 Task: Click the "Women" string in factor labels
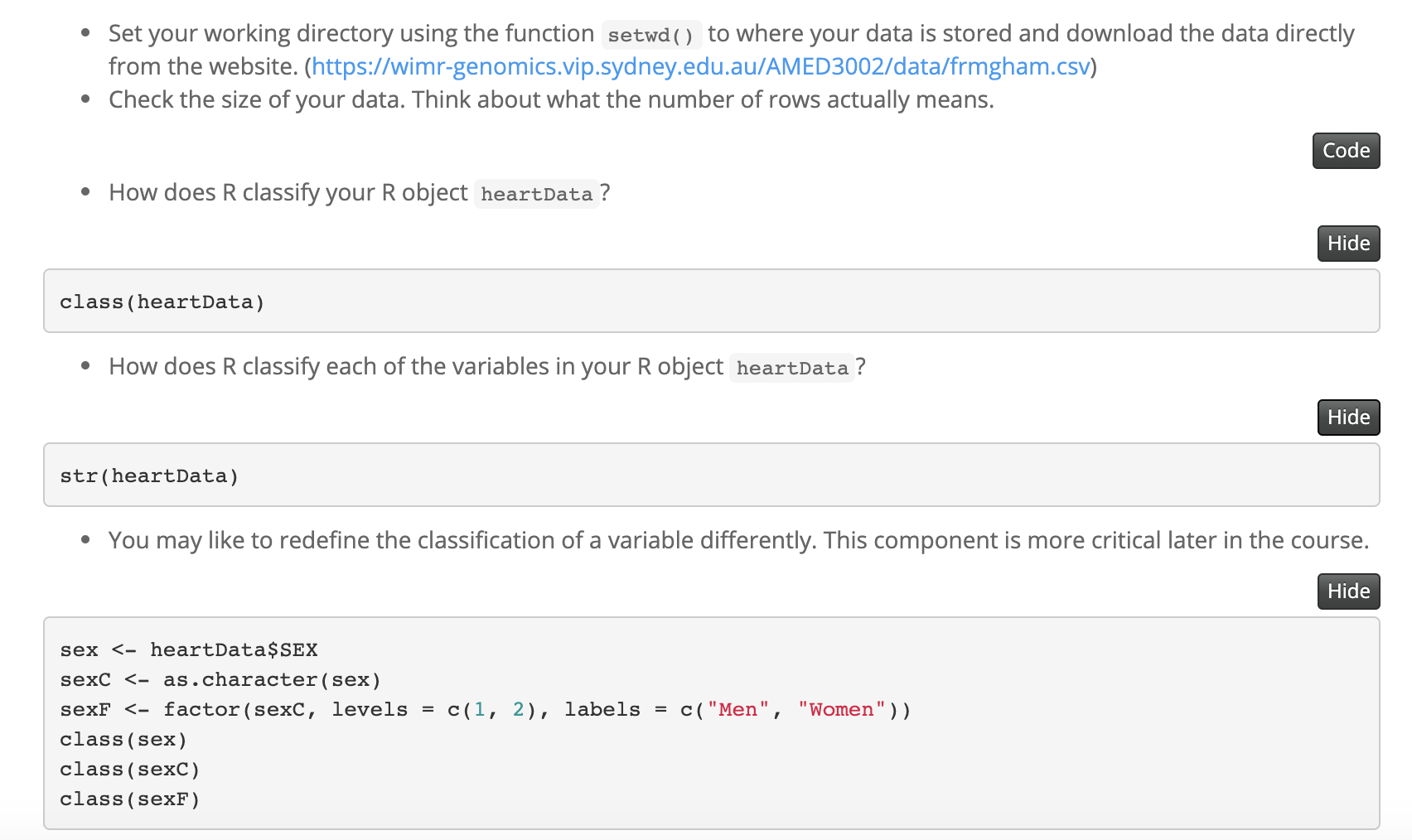click(841, 710)
